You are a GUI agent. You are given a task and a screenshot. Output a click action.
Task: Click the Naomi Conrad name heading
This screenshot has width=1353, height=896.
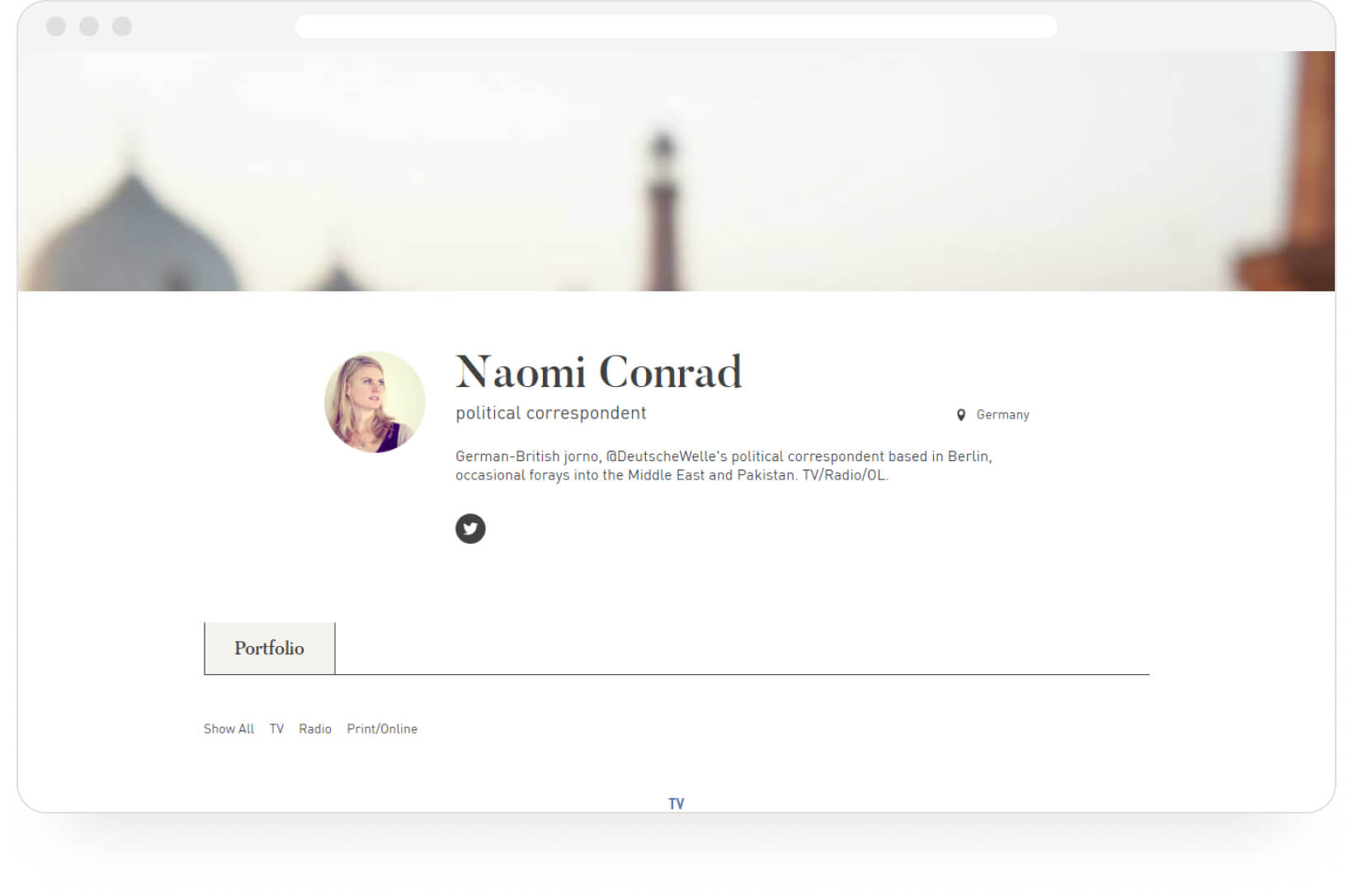[599, 372]
